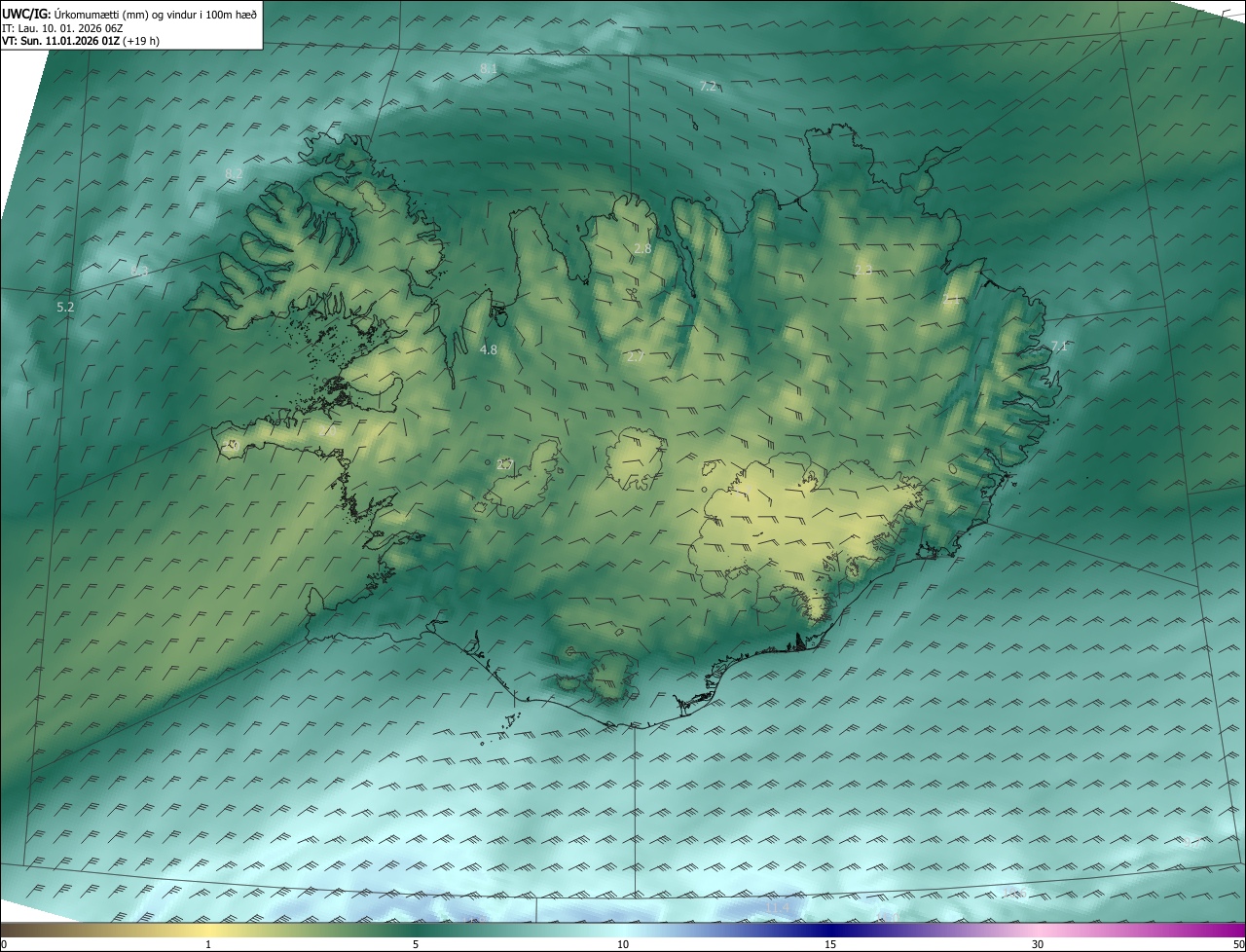Click the 10 tick label on the color scale
This screenshot has height=952, width=1246.
pyautogui.click(x=623, y=944)
